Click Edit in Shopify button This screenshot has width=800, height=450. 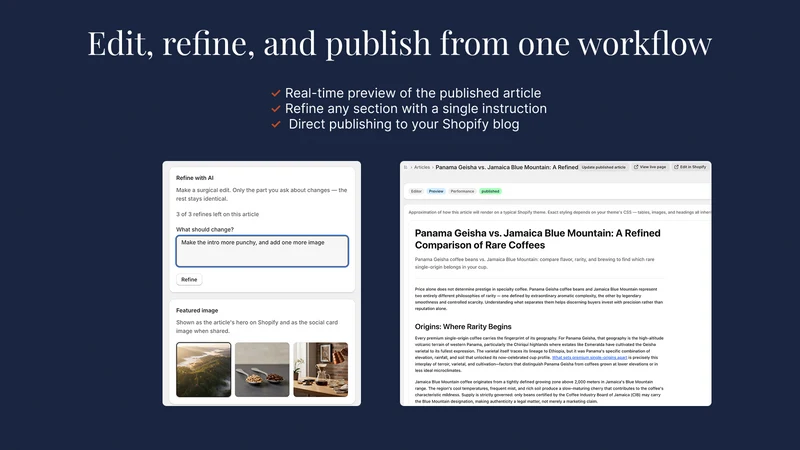690,167
